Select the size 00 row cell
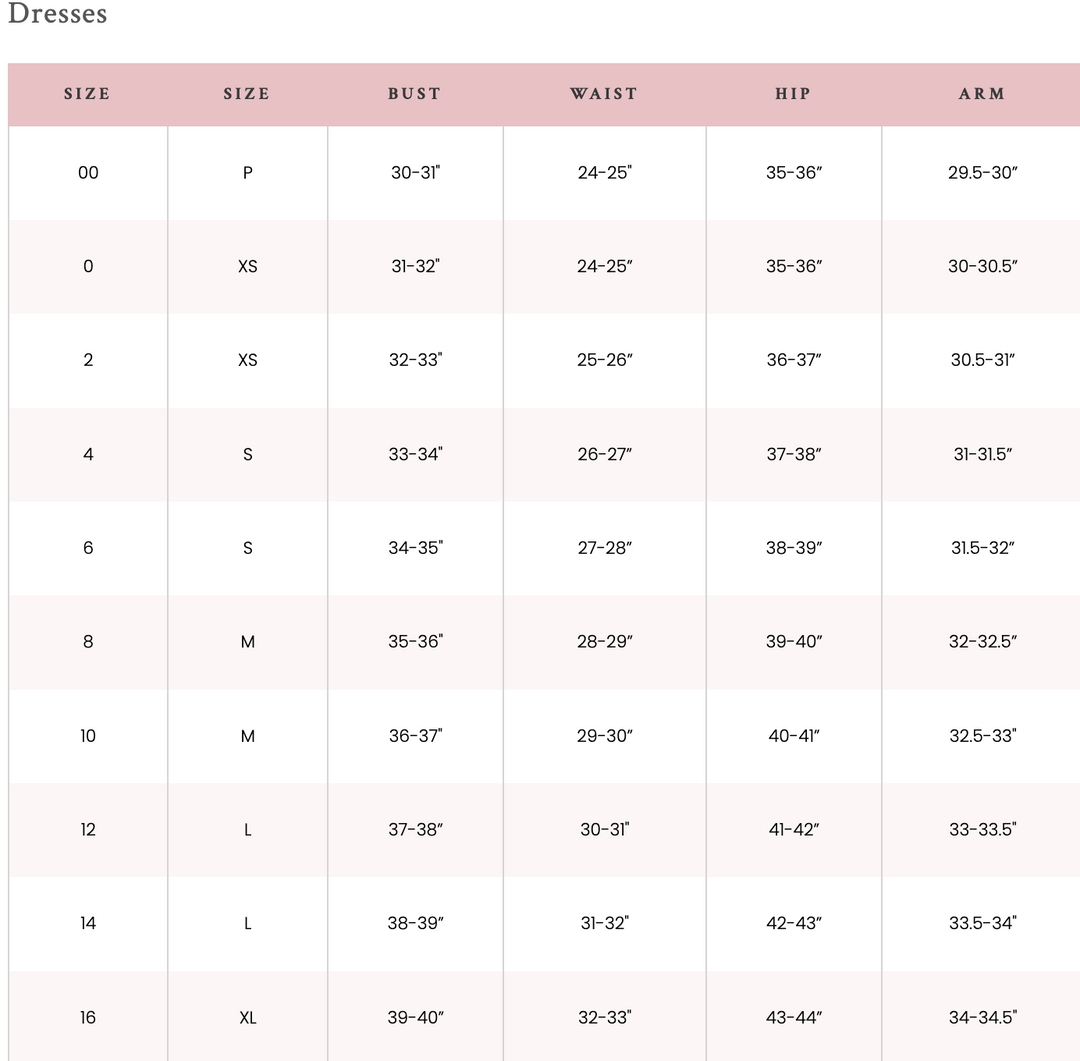The height and width of the screenshot is (1061, 1080). tap(88, 173)
